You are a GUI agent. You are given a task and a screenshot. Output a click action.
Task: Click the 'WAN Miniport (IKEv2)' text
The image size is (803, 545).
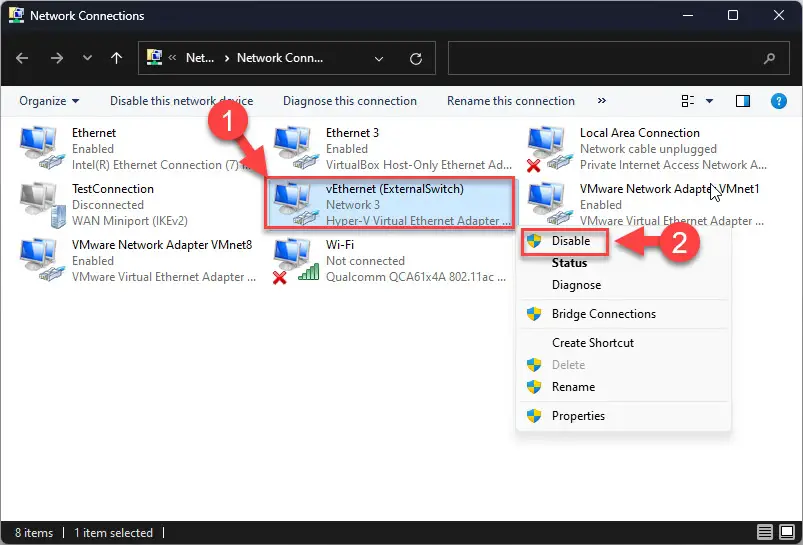click(x=130, y=221)
